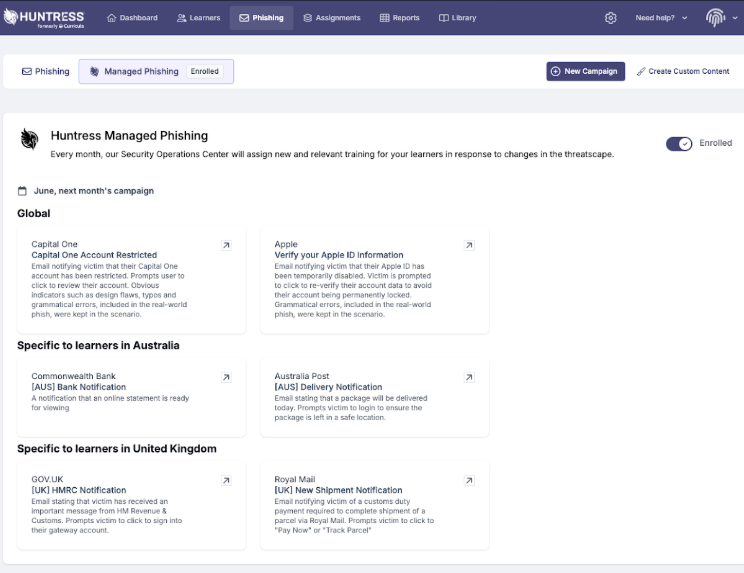
Task: Open Commonwealth Bank scenario preview arrow
Action: 226,377
